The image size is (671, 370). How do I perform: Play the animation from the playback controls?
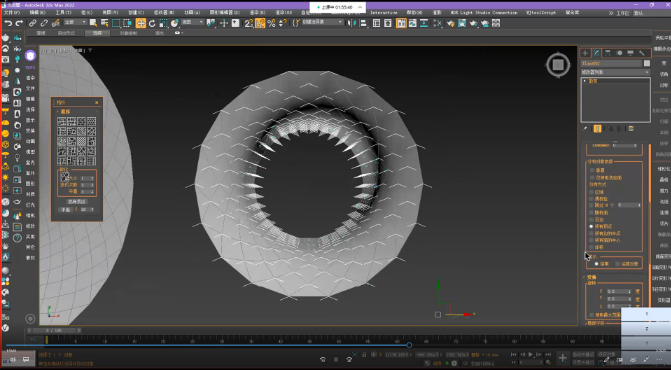(531, 355)
